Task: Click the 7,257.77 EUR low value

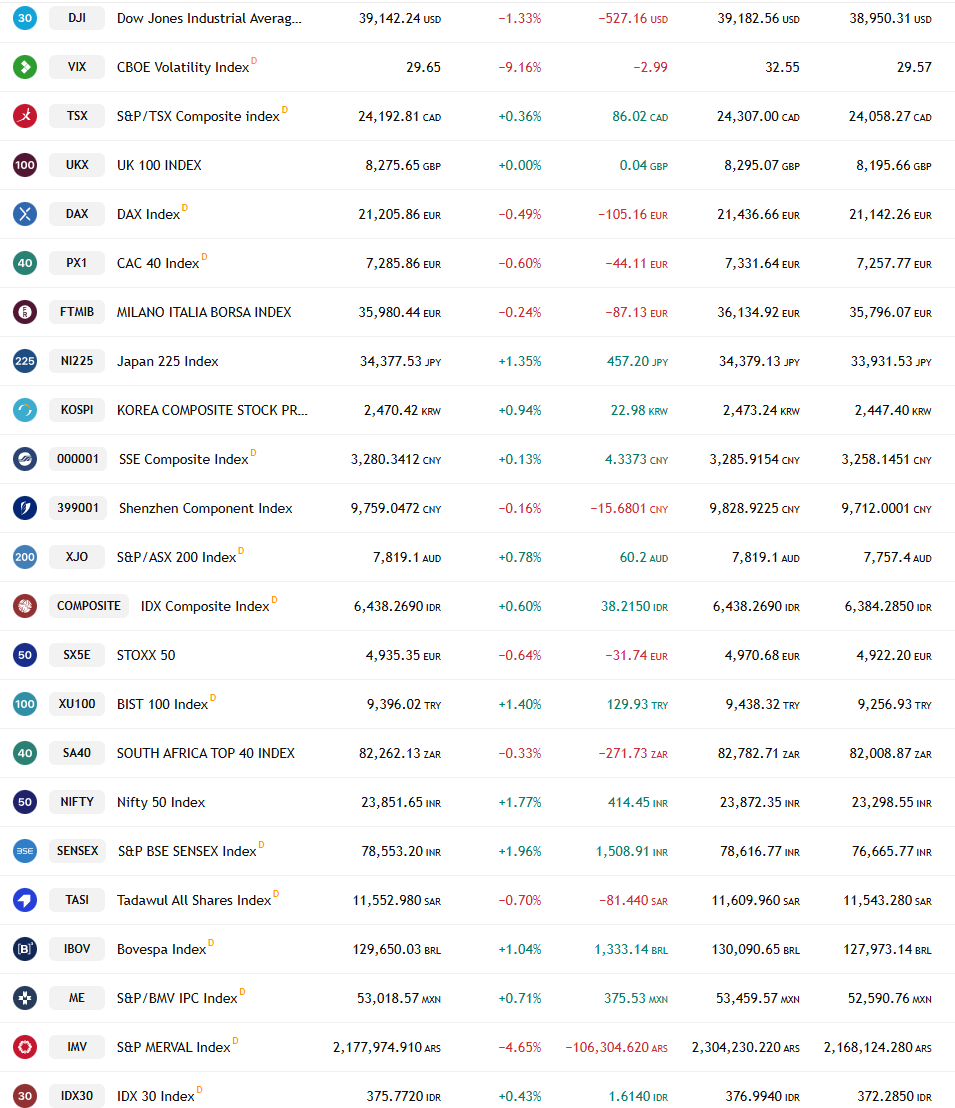Action: (894, 263)
